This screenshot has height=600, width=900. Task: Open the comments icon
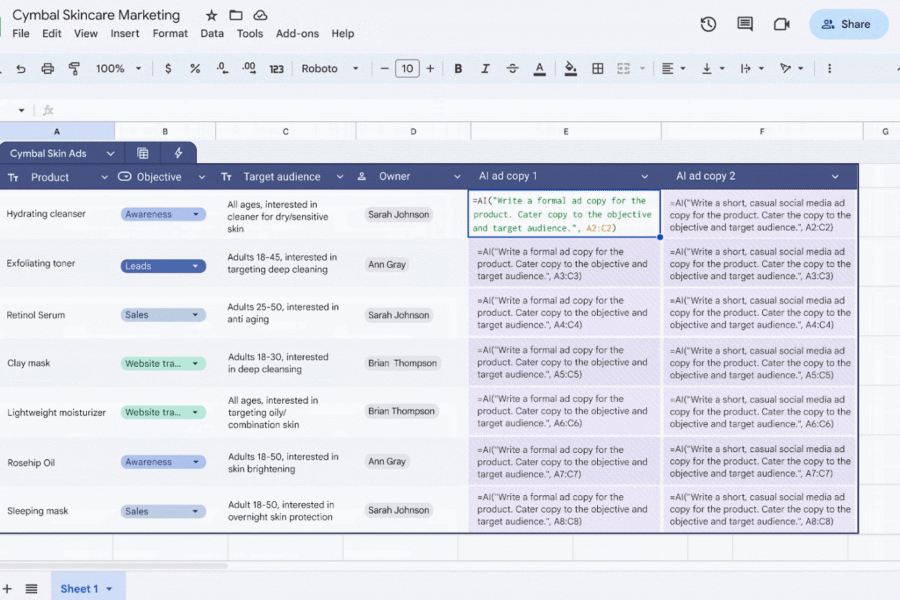pos(745,24)
